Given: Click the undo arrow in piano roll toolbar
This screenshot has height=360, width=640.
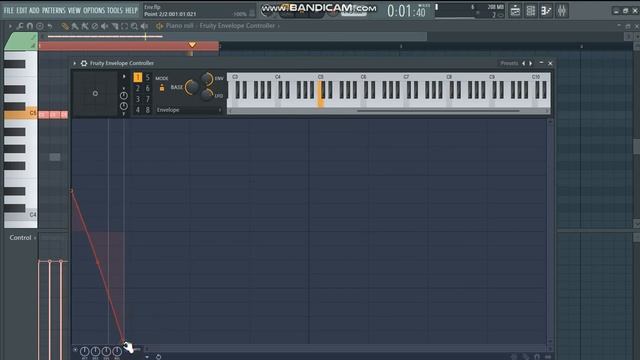Looking at the screenshot, I should 50,26.
